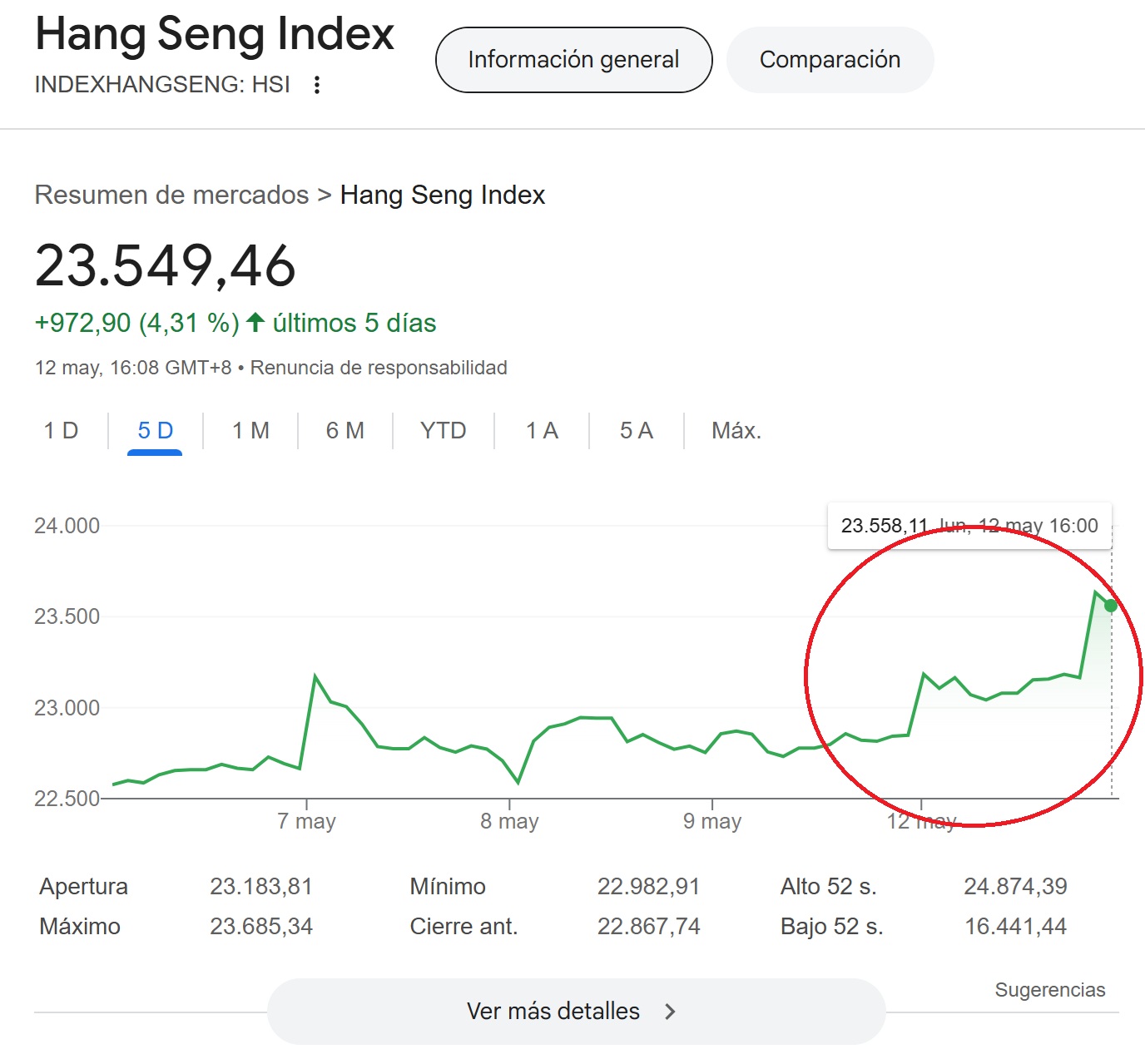Switch to the Comparación tab
The height and width of the screenshot is (1064, 1145).
(830, 60)
